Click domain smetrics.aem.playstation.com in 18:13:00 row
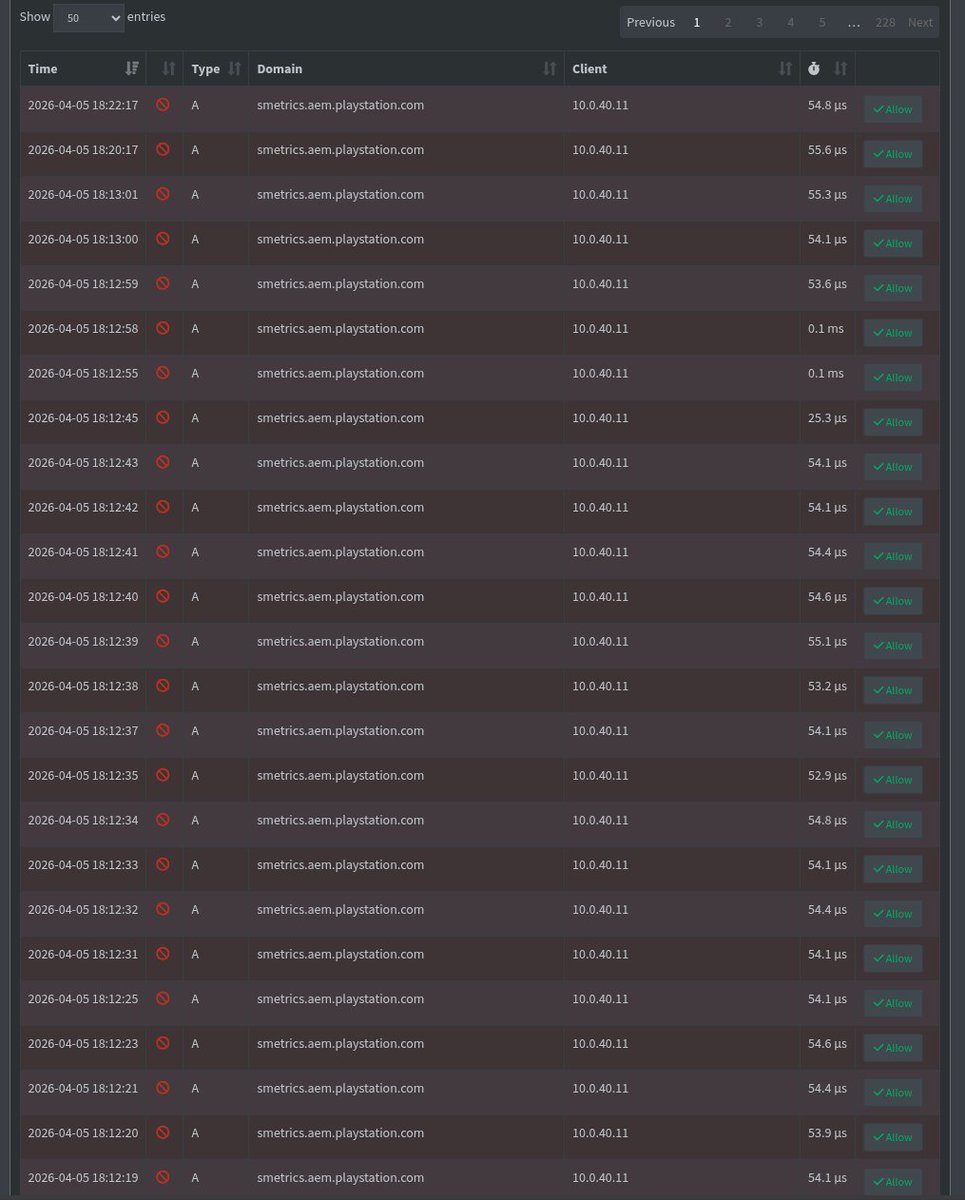 (340, 239)
